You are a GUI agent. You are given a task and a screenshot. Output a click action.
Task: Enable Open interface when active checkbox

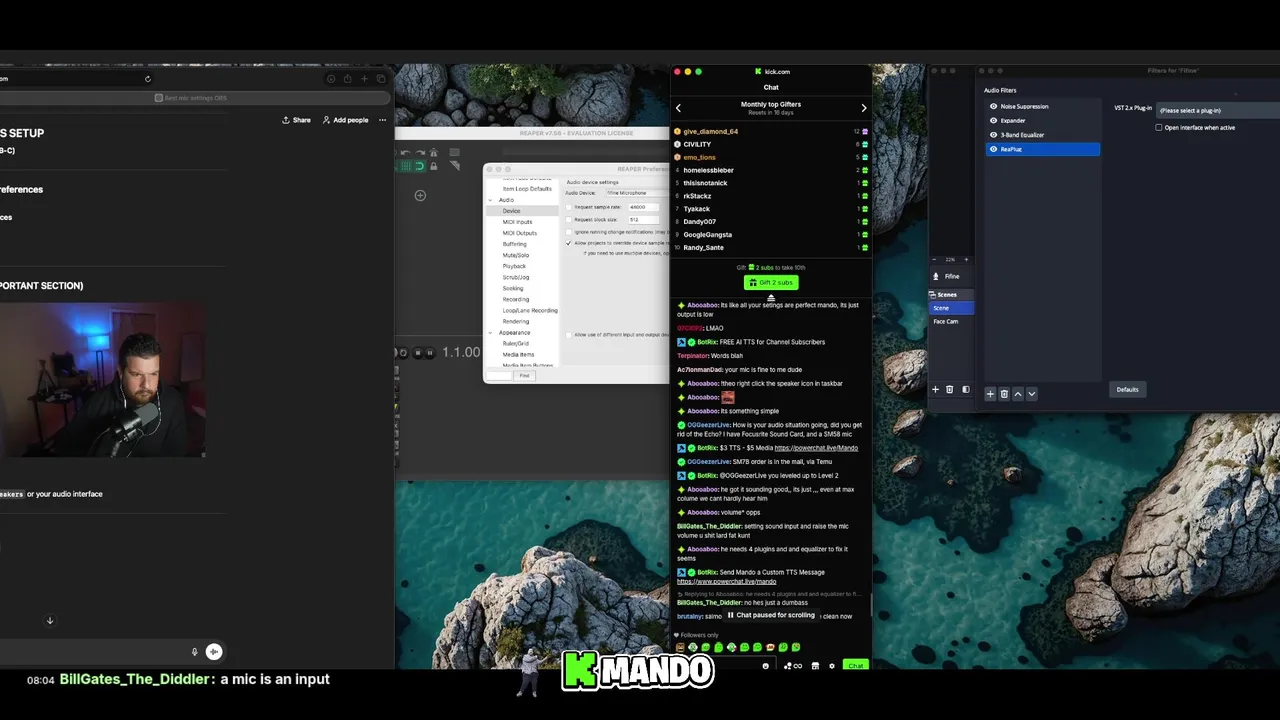tap(1159, 127)
